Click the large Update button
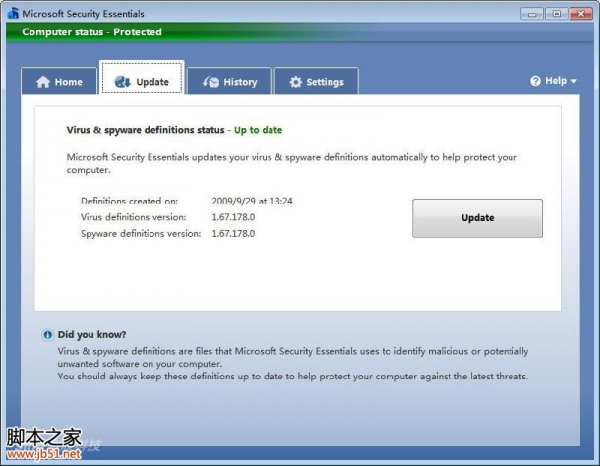This screenshot has width=600, height=466. point(477,218)
